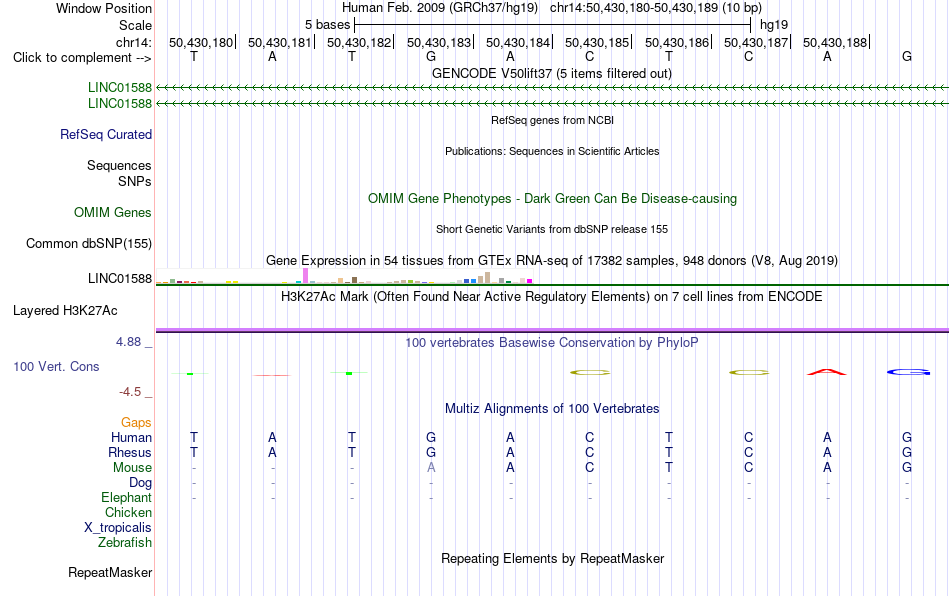Click the Dog species row label
Image resolution: width=950 pixels, height=596 pixels.
point(140,483)
